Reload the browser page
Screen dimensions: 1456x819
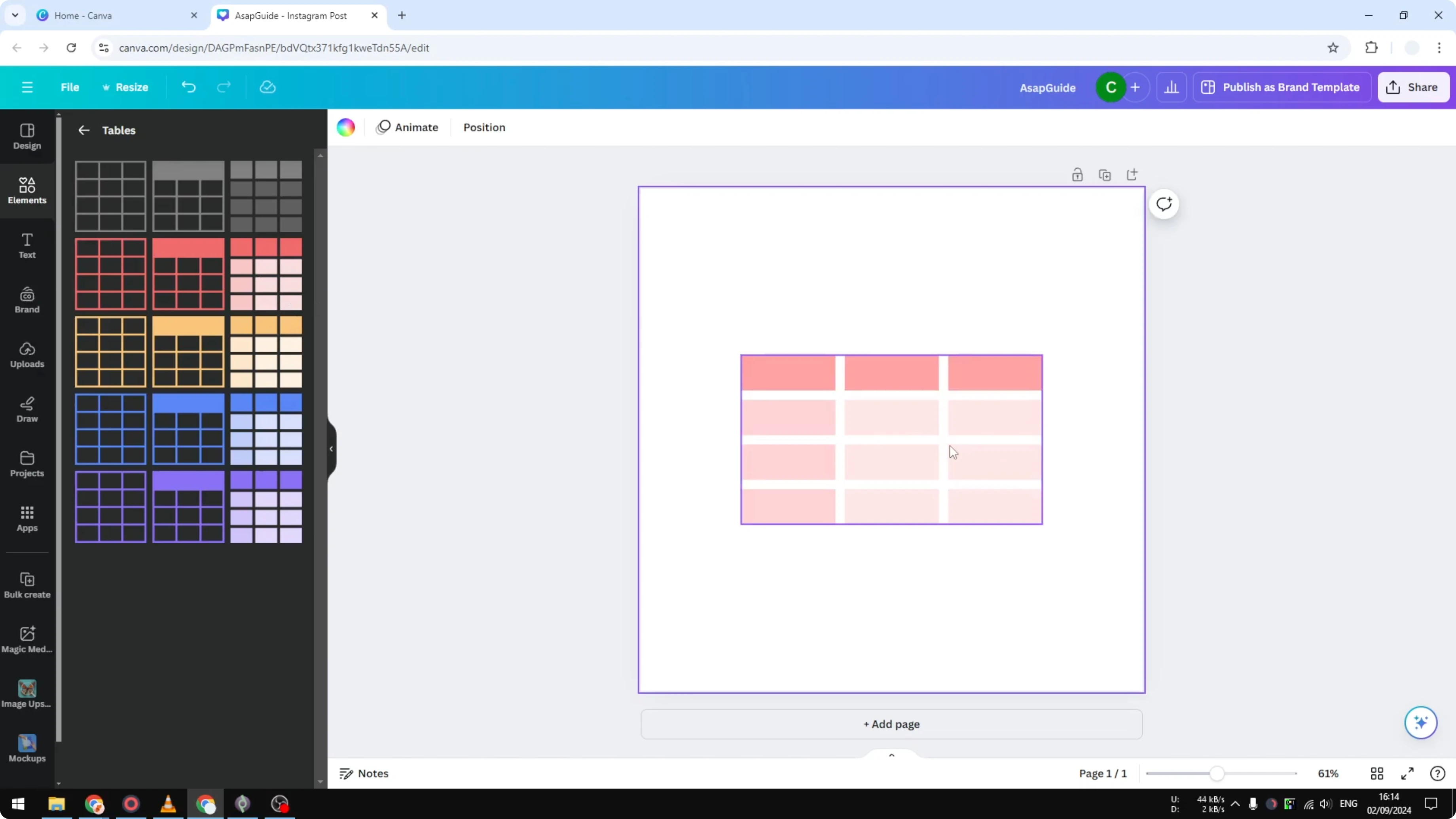click(71, 48)
